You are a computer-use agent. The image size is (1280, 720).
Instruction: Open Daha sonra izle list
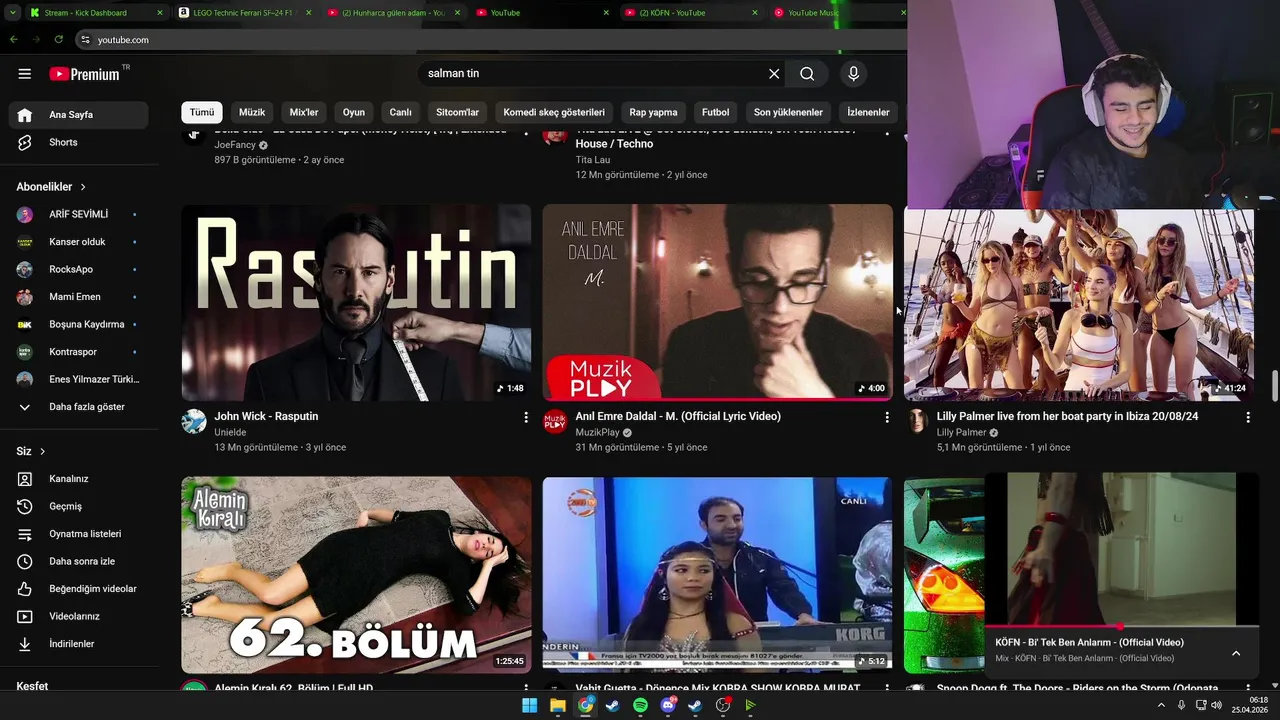[x=78, y=561]
